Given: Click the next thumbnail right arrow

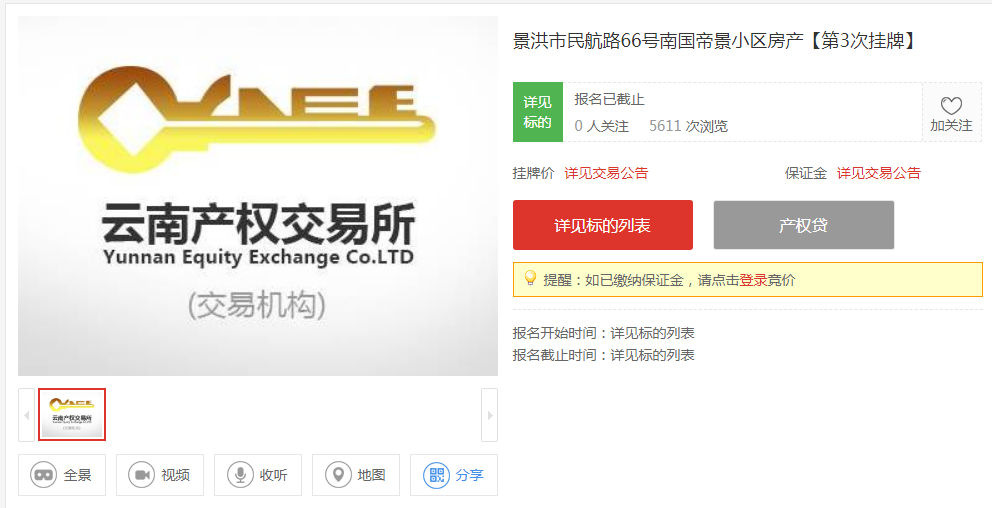Looking at the screenshot, I should click(490, 415).
